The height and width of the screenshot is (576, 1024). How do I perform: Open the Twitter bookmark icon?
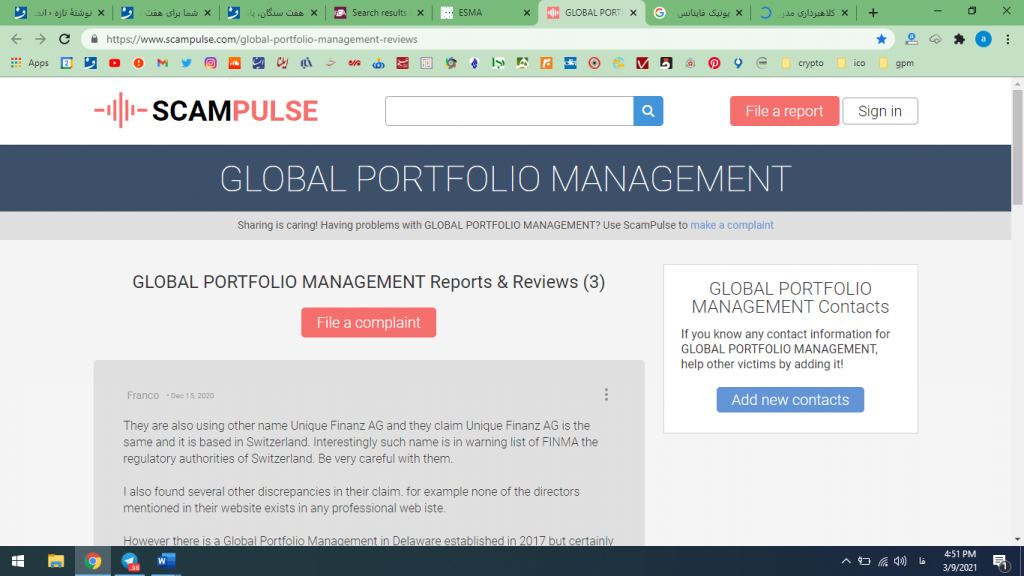click(x=186, y=63)
